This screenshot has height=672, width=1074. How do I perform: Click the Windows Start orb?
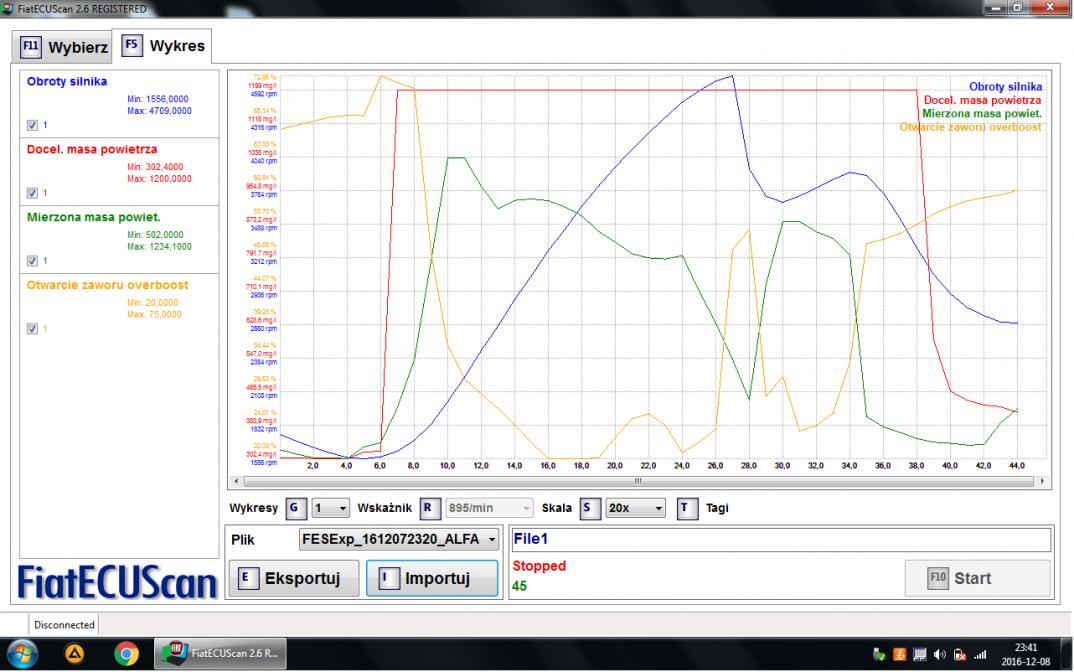(x=22, y=655)
